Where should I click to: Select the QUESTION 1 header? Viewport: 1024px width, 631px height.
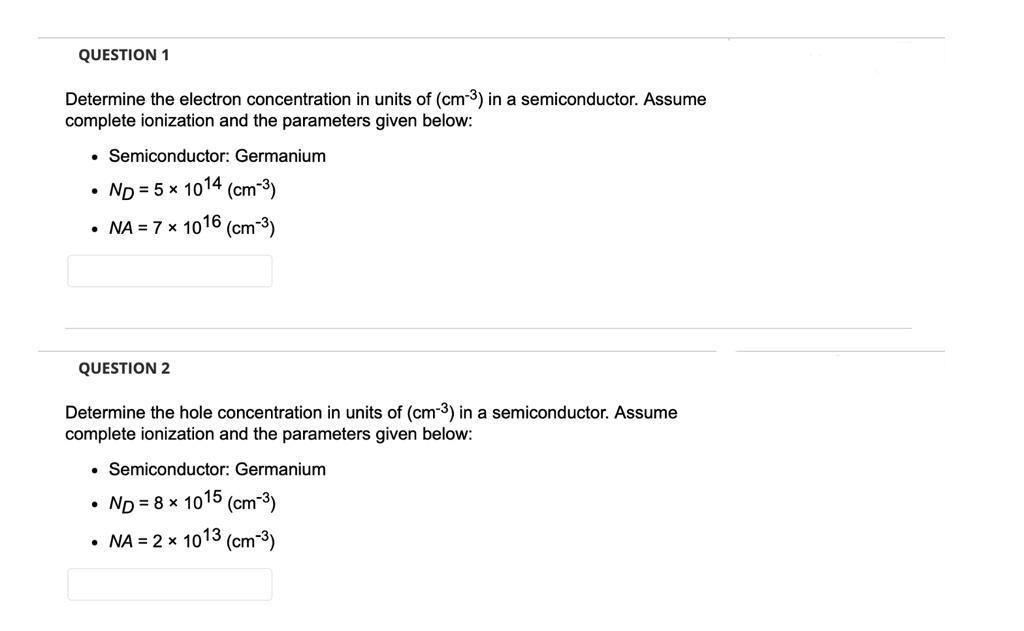[x=123, y=55]
